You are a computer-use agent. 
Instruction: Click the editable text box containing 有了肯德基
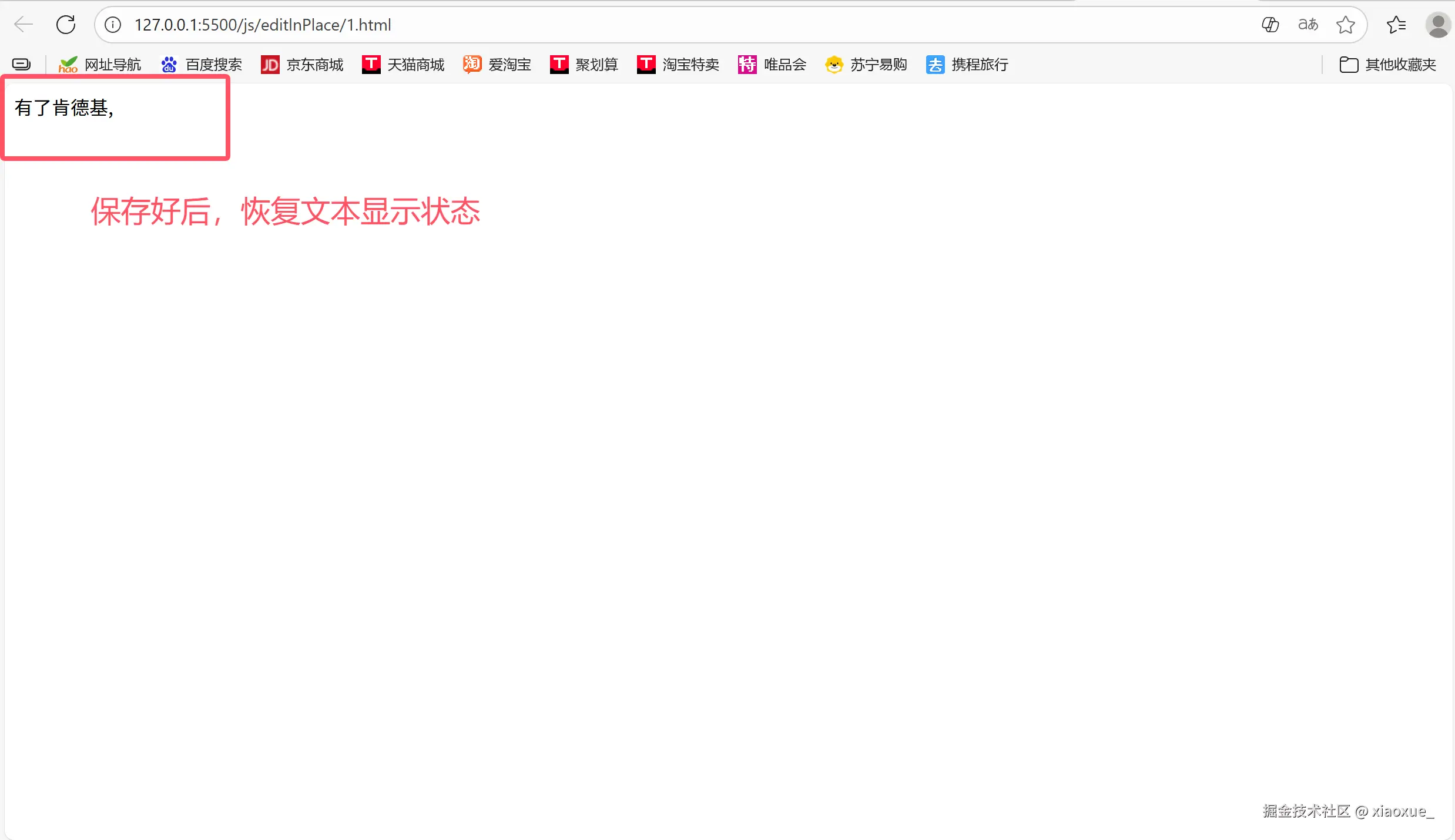[115, 117]
